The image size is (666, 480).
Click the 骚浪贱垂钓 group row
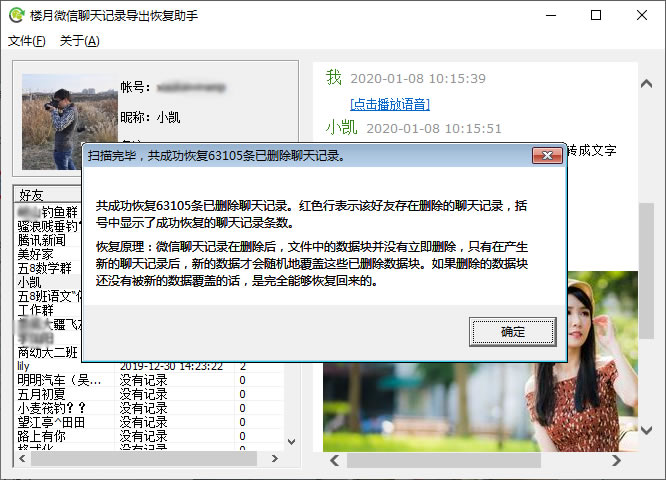click(49, 226)
